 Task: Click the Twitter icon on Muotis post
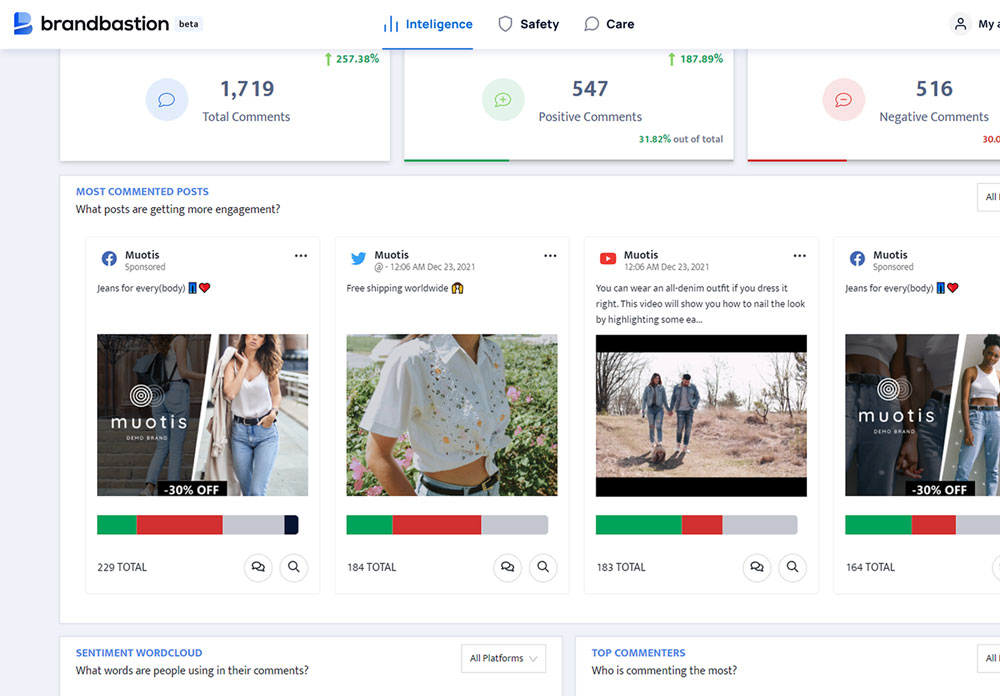[358, 258]
